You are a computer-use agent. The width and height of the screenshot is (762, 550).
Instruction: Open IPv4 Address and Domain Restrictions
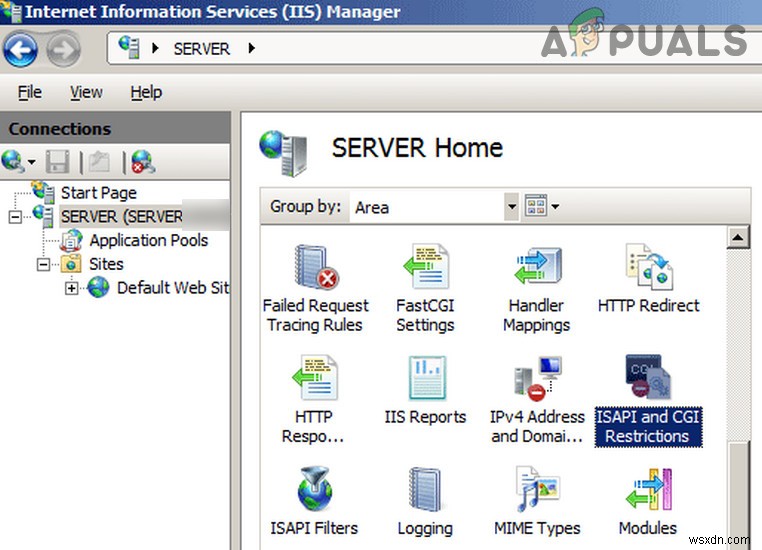[x=537, y=400]
